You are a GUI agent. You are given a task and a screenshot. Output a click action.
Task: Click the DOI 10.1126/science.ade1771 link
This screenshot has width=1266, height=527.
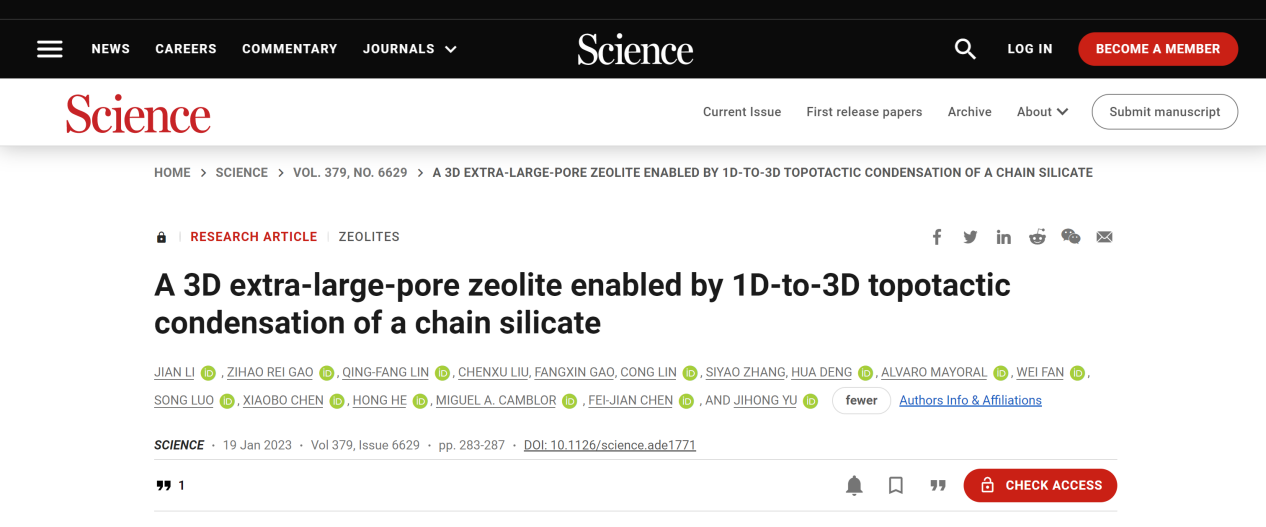pyautogui.click(x=610, y=445)
